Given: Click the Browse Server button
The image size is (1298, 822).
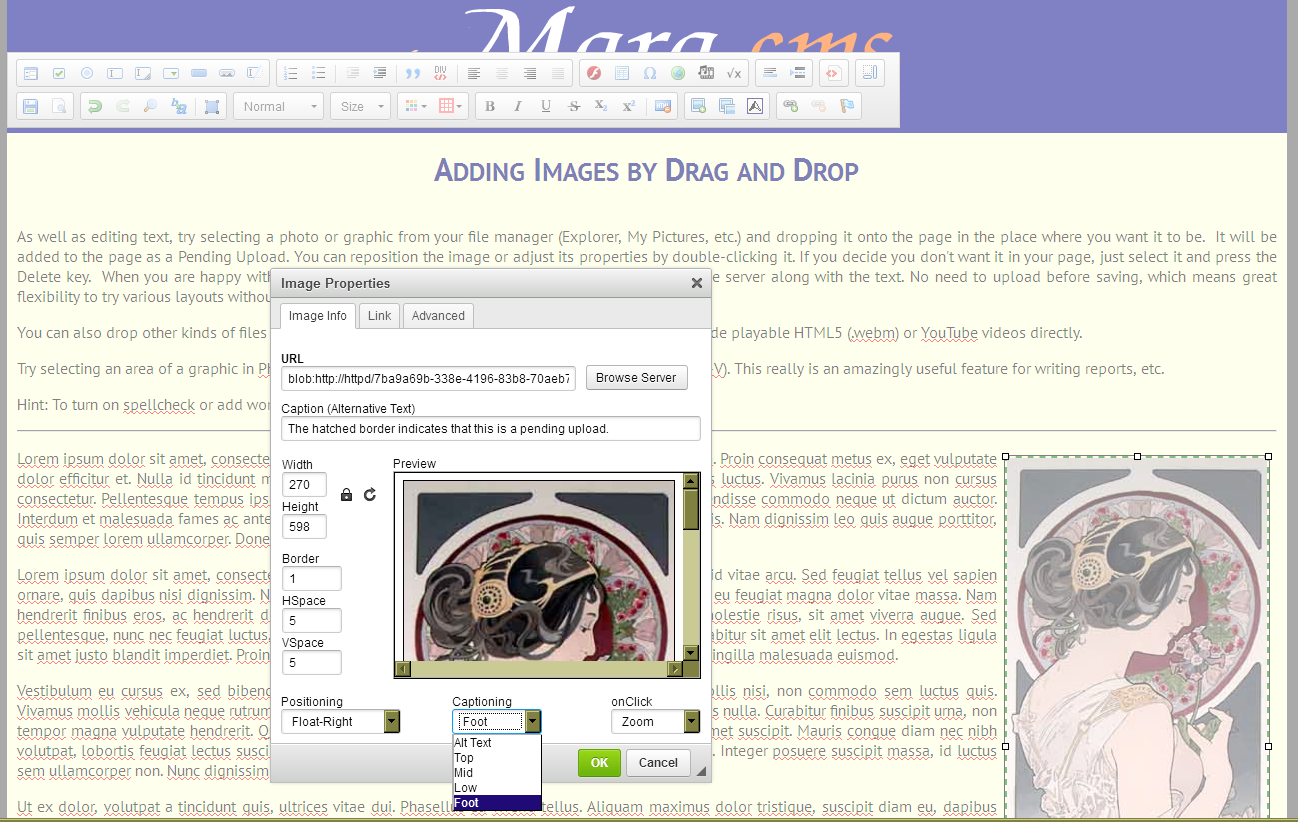Looking at the screenshot, I should coord(636,377).
